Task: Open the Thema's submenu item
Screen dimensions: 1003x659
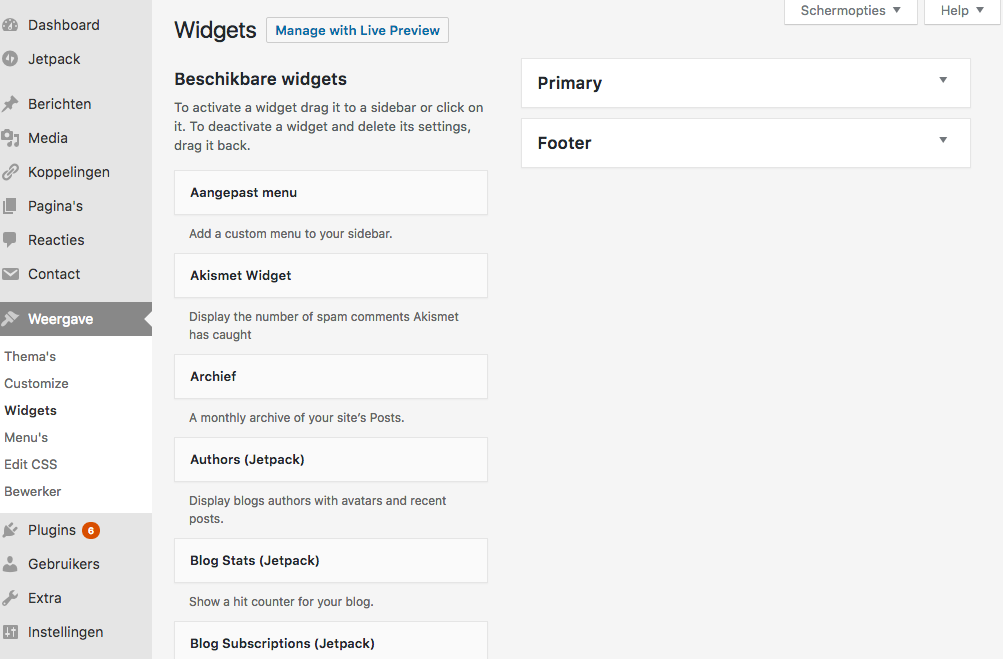Action: click(x=30, y=357)
